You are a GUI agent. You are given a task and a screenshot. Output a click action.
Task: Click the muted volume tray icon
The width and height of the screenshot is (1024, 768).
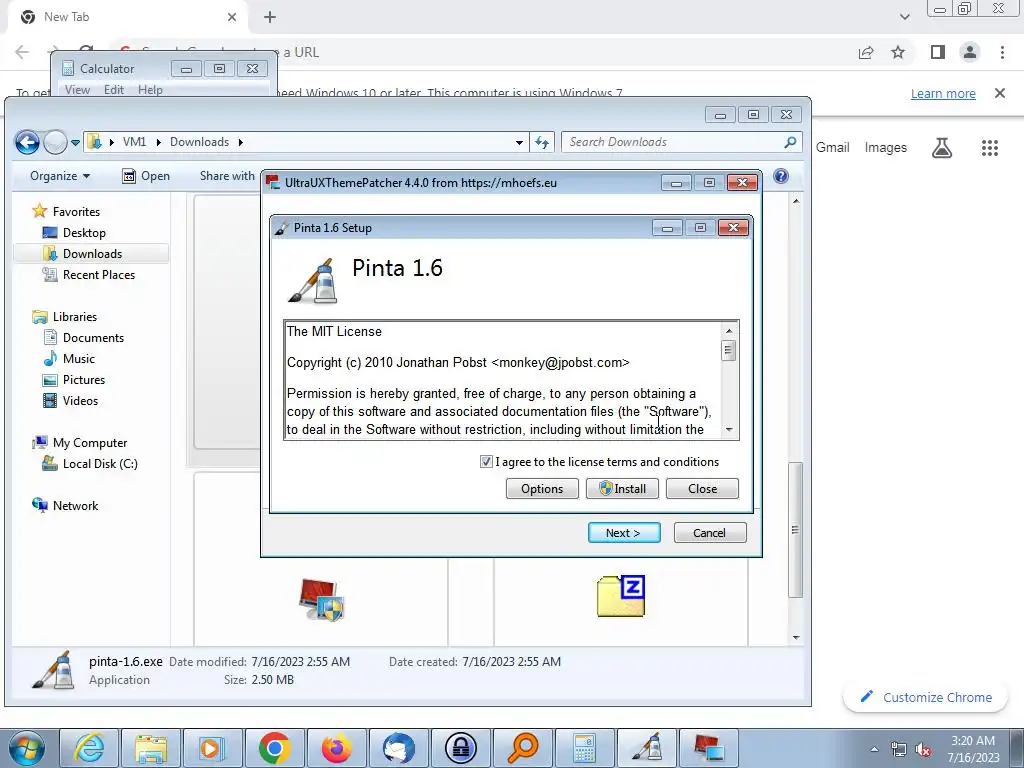(x=923, y=750)
